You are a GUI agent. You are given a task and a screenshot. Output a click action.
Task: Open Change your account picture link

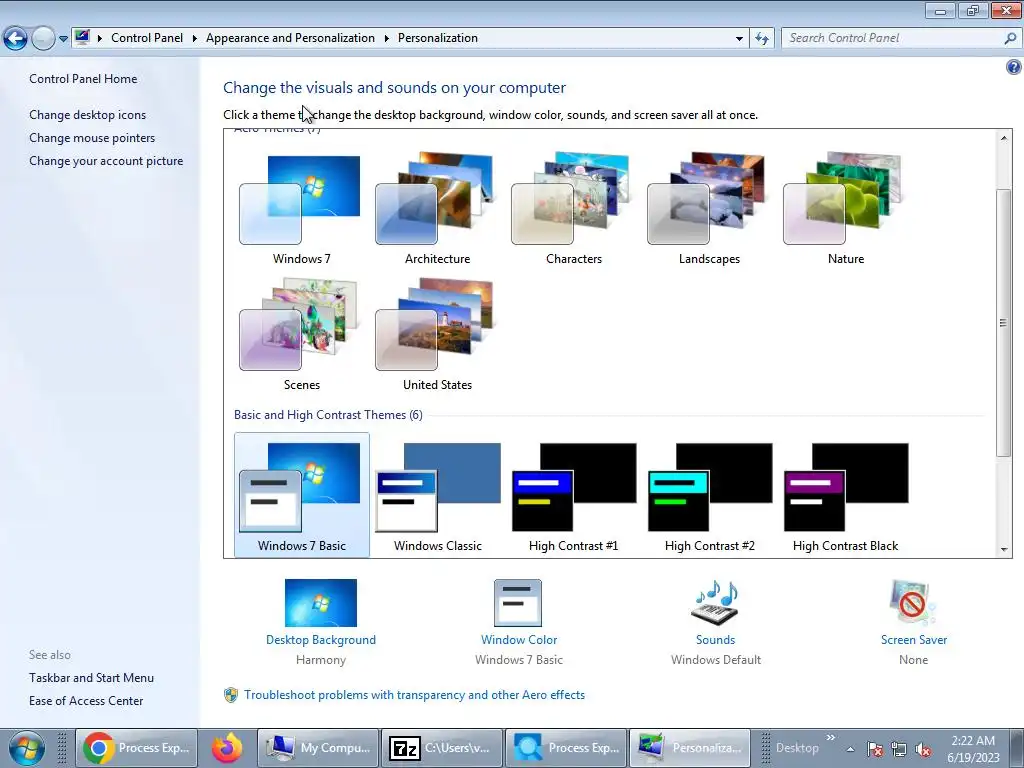tap(106, 161)
